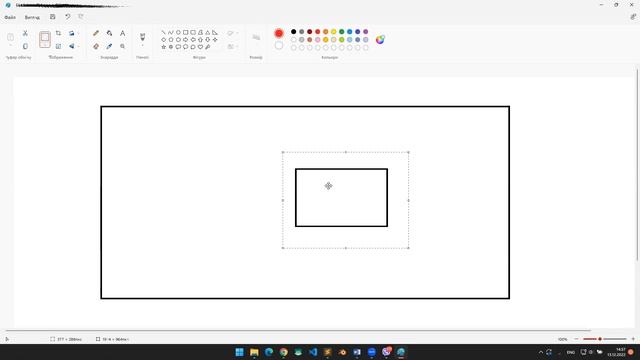Click the Save disk icon
640x360 pixels.
pyautogui.click(x=53, y=17)
